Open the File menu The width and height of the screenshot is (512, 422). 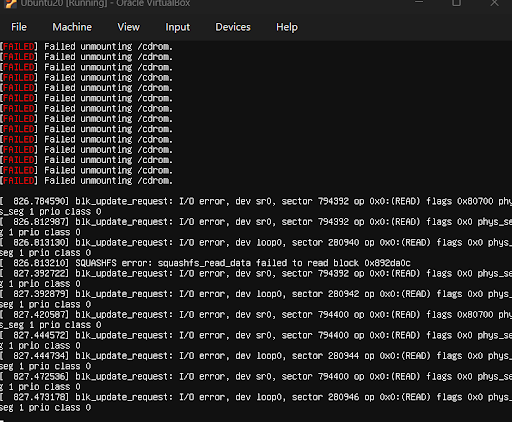click(x=19, y=27)
